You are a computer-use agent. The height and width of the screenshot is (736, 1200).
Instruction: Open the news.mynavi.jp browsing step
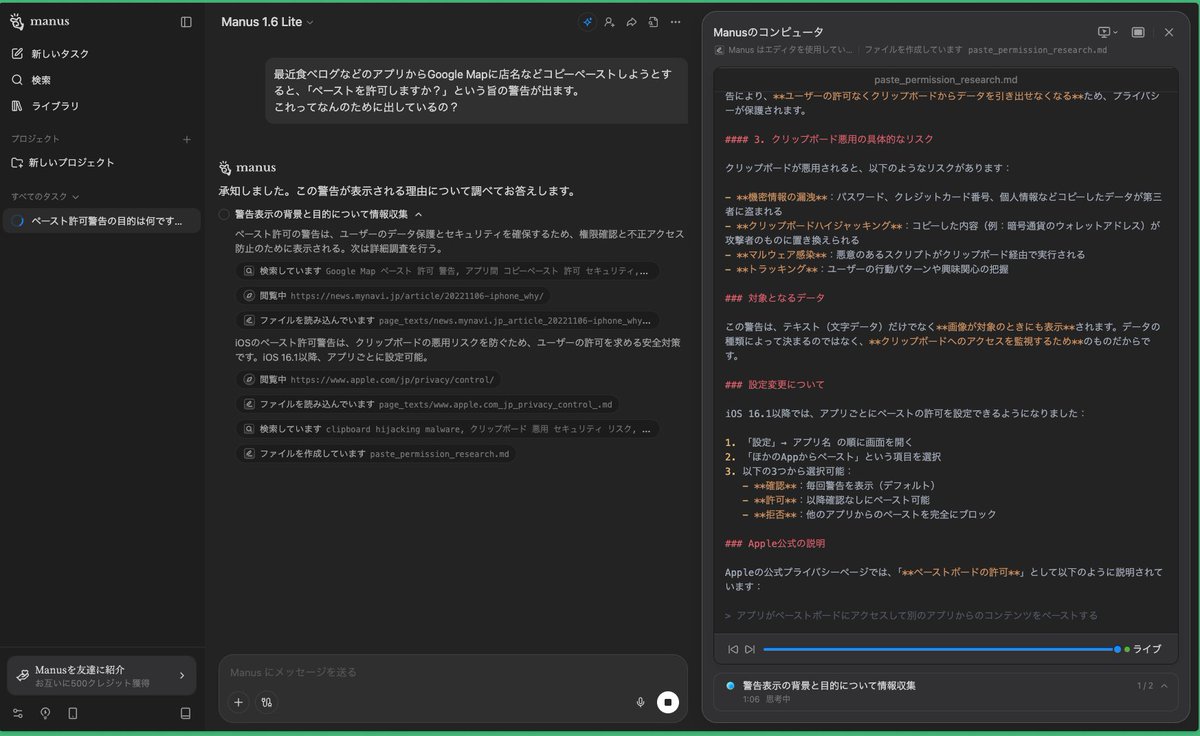point(394,296)
